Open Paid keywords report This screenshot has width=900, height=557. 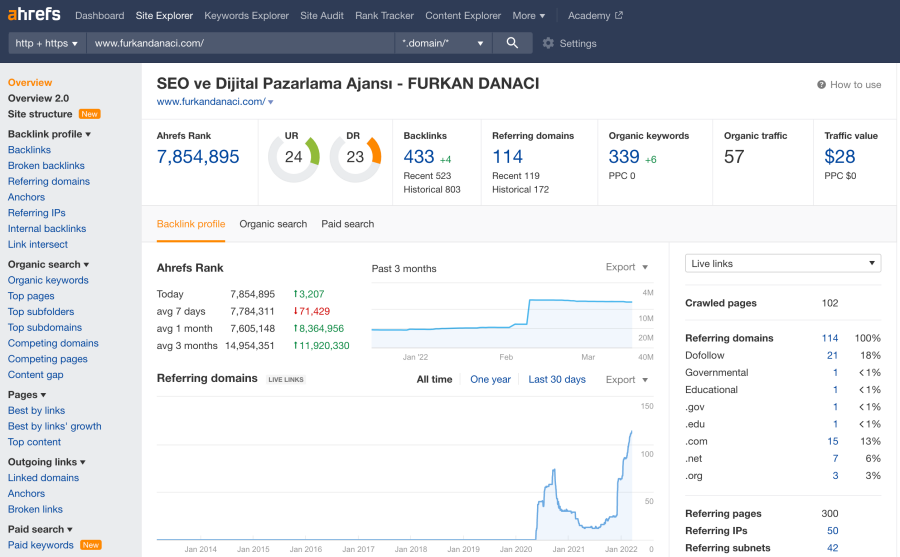pos(41,545)
